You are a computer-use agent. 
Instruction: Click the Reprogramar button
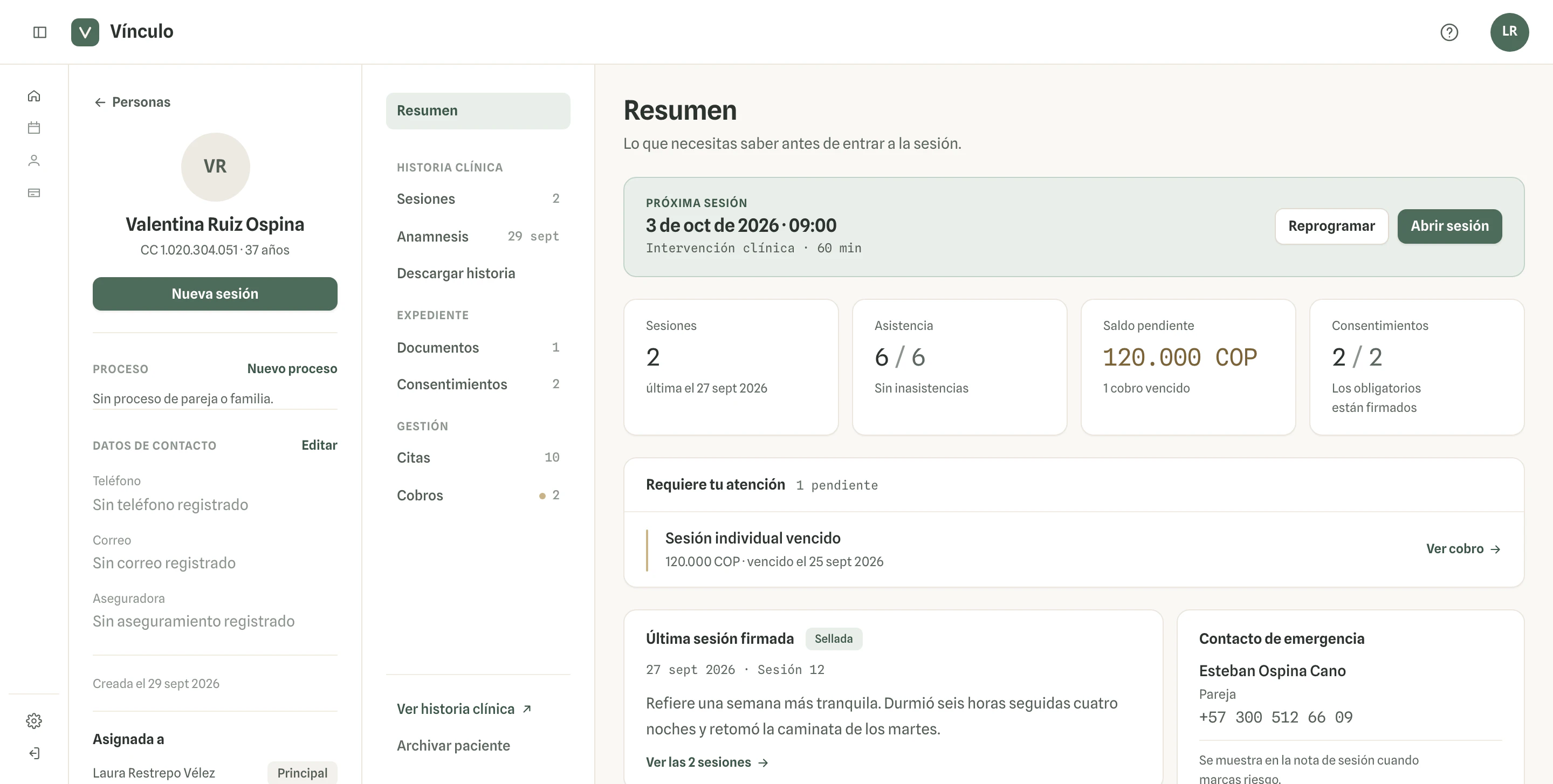[1331, 226]
